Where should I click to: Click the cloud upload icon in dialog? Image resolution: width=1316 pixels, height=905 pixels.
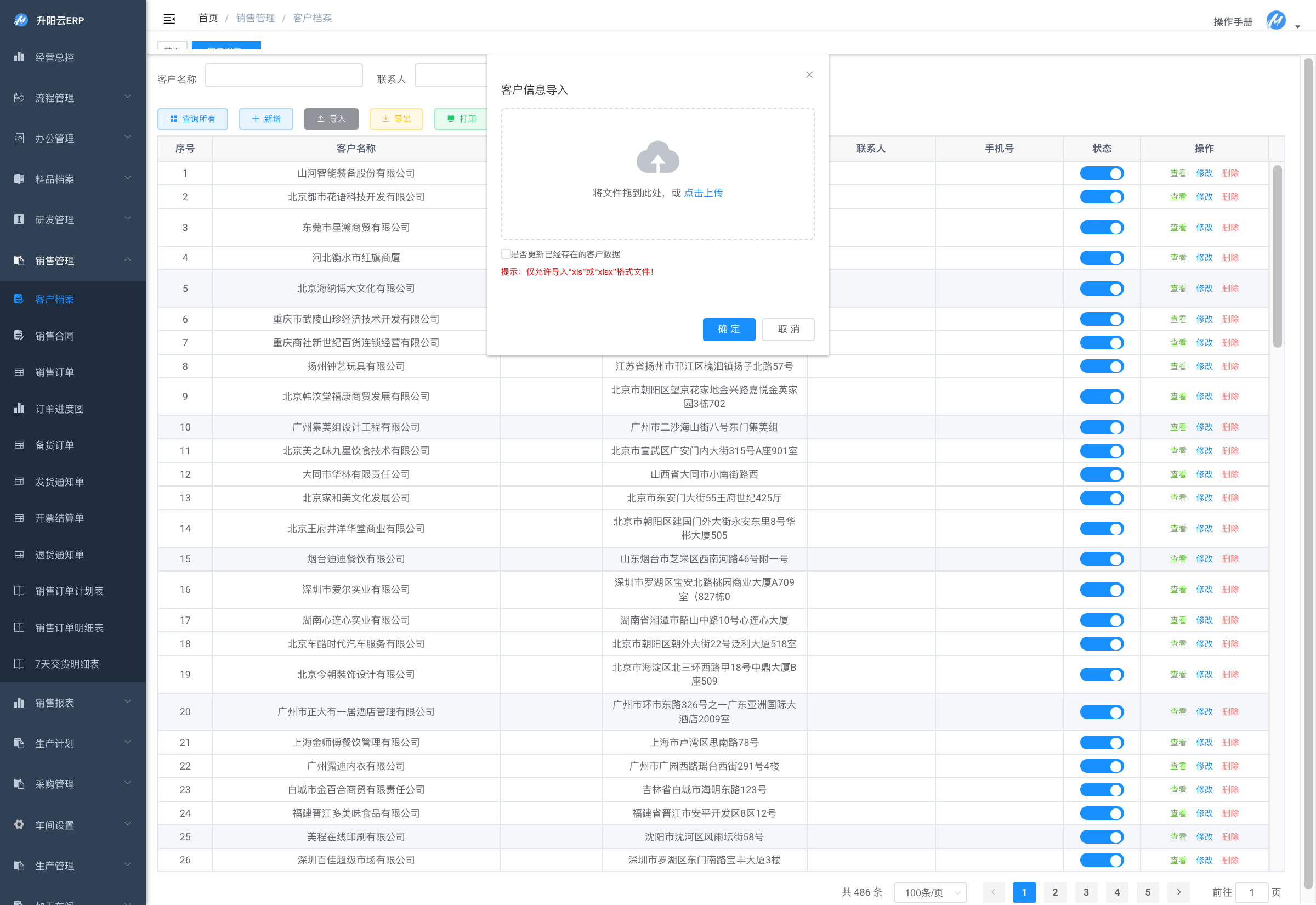657,157
